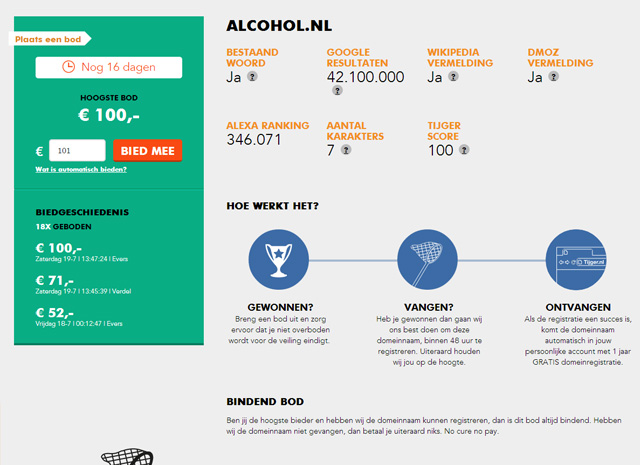This screenshot has width=640, height=465.
Task: Click the clock icon in countdown box
Action: click(69, 67)
